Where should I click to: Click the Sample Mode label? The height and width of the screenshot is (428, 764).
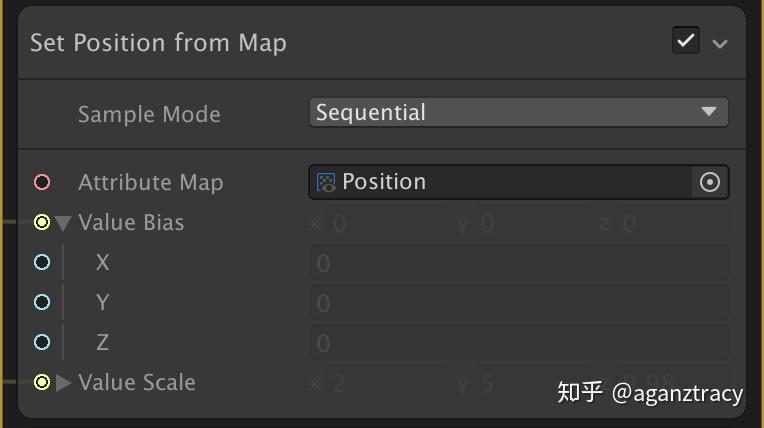coord(149,114)
